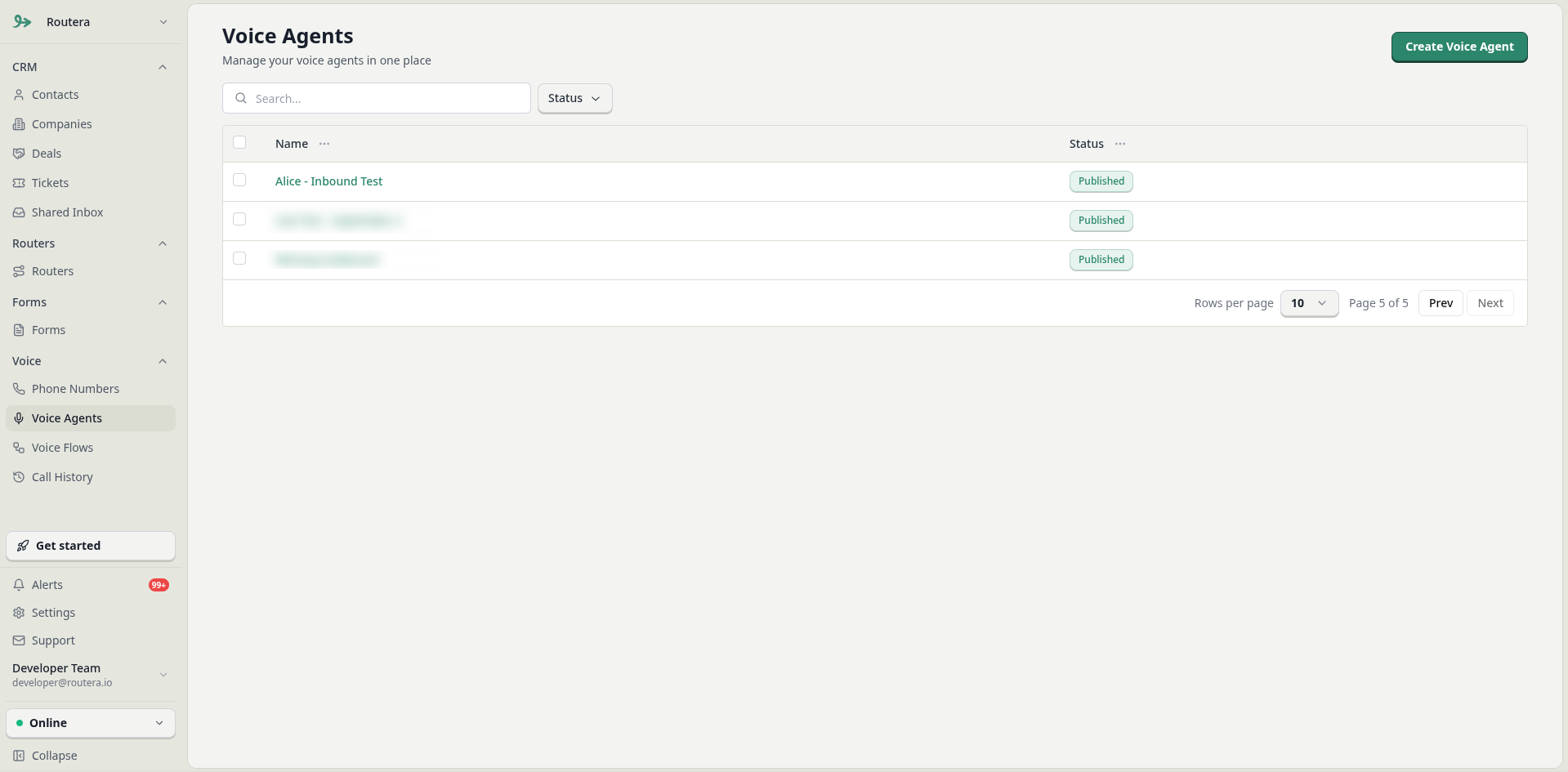Click Create Voice Agent button

[x=1459, y=47]
